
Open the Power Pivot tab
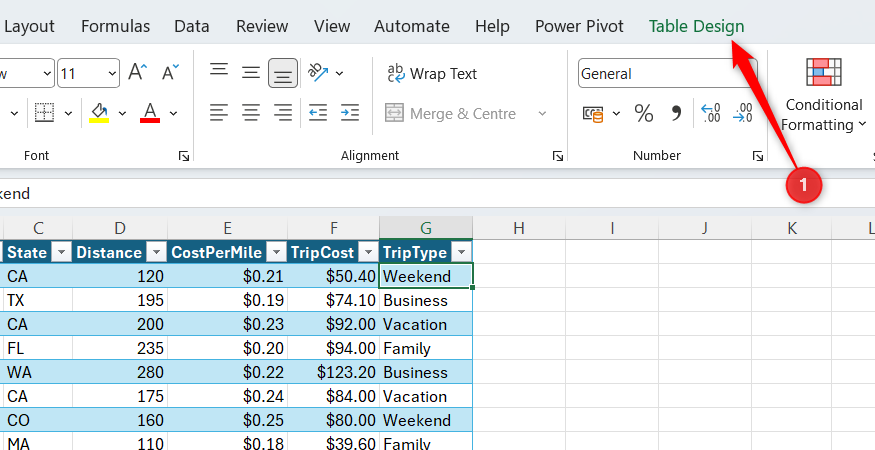point(579,26)
